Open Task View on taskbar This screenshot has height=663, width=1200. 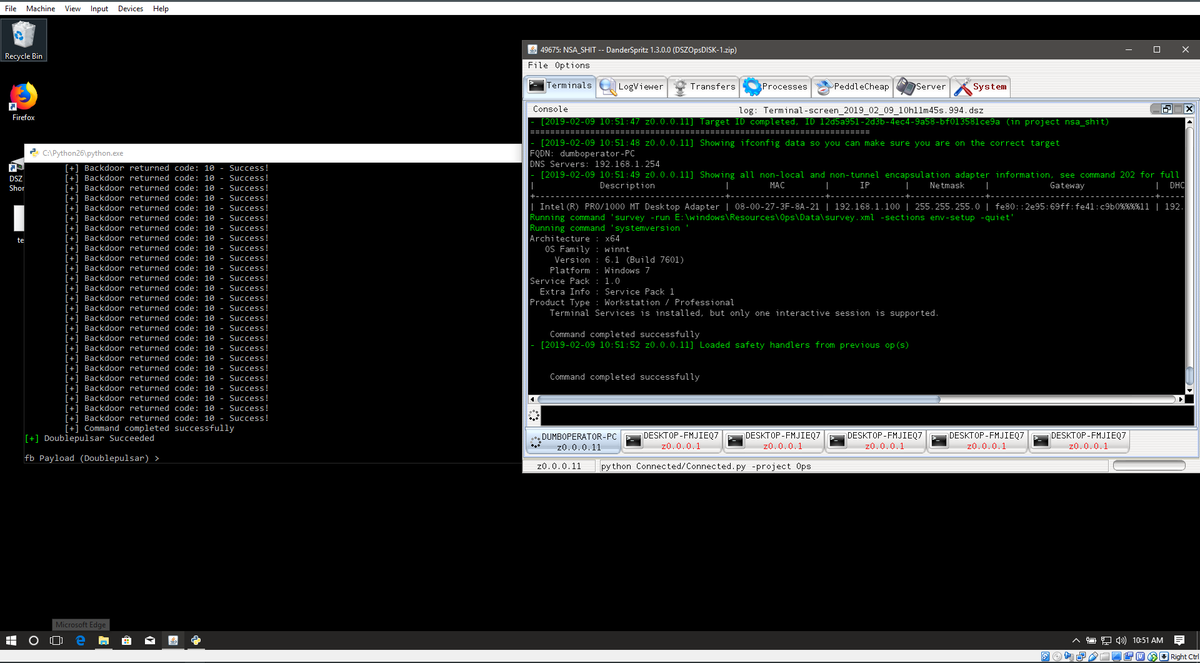click(57, 640)
